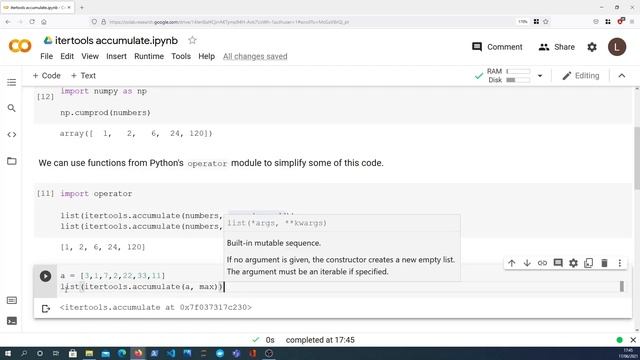
Task: Move the cell up
Action: coord(511,263)
